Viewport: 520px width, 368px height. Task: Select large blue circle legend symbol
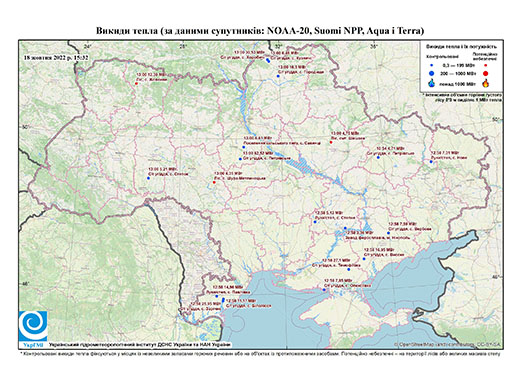pyautogui.click(x=432, y=73)
